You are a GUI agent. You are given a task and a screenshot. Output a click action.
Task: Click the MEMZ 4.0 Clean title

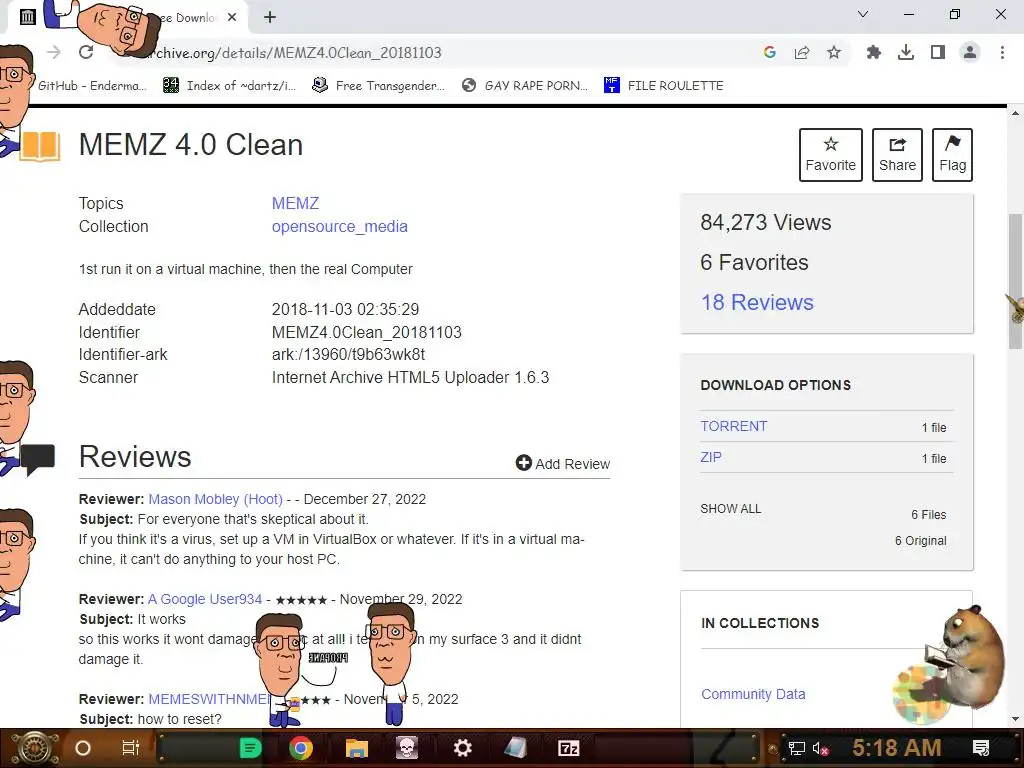191,144
